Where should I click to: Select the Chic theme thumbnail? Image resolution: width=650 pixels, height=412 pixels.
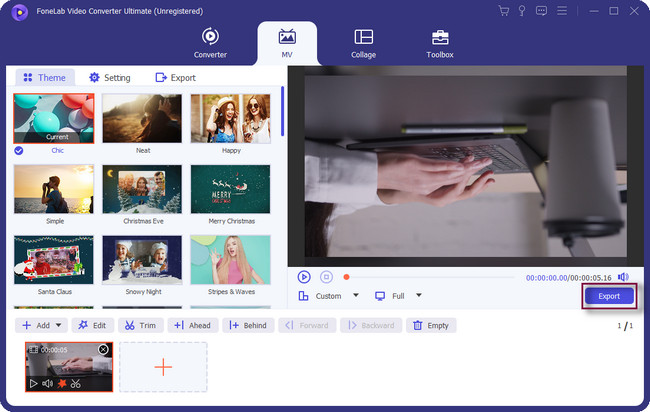coord(54,119)
